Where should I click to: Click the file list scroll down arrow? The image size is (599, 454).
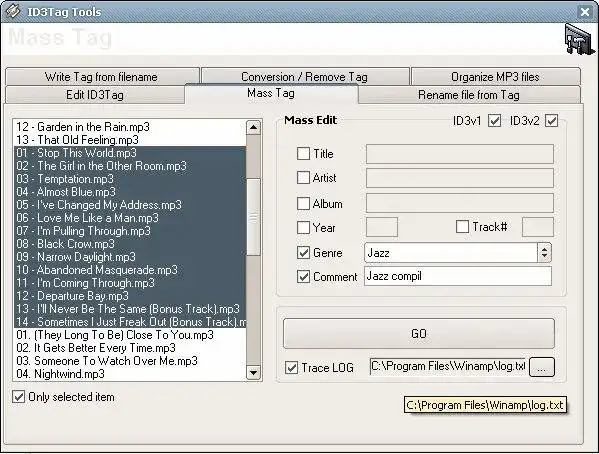pyautogui.click(x=253, y=372)
